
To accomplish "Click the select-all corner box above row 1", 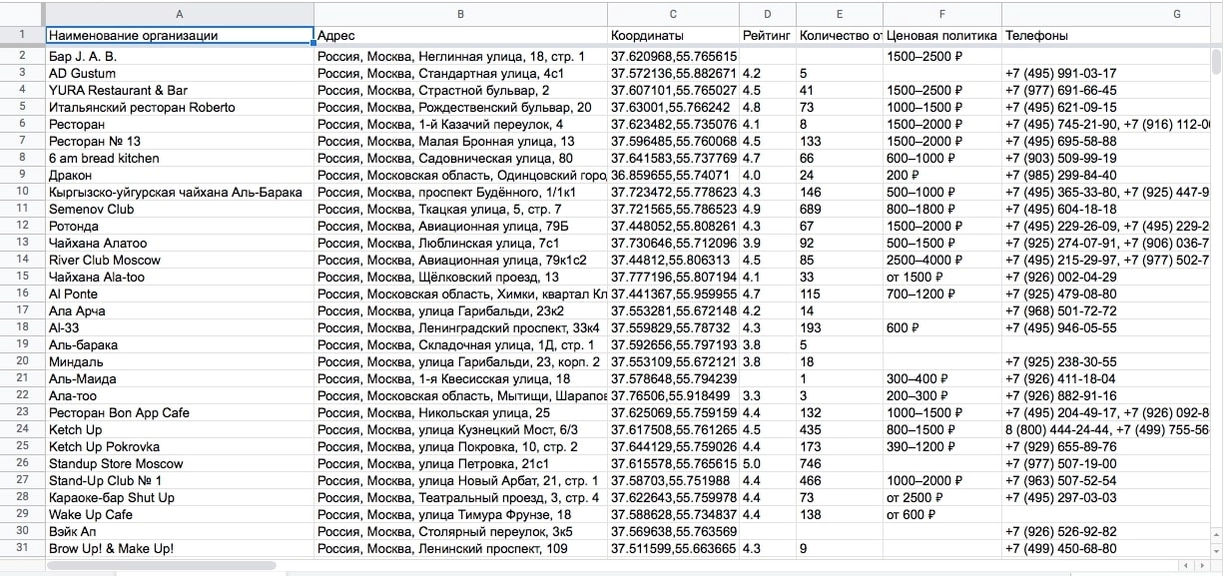I will (20, 14).
